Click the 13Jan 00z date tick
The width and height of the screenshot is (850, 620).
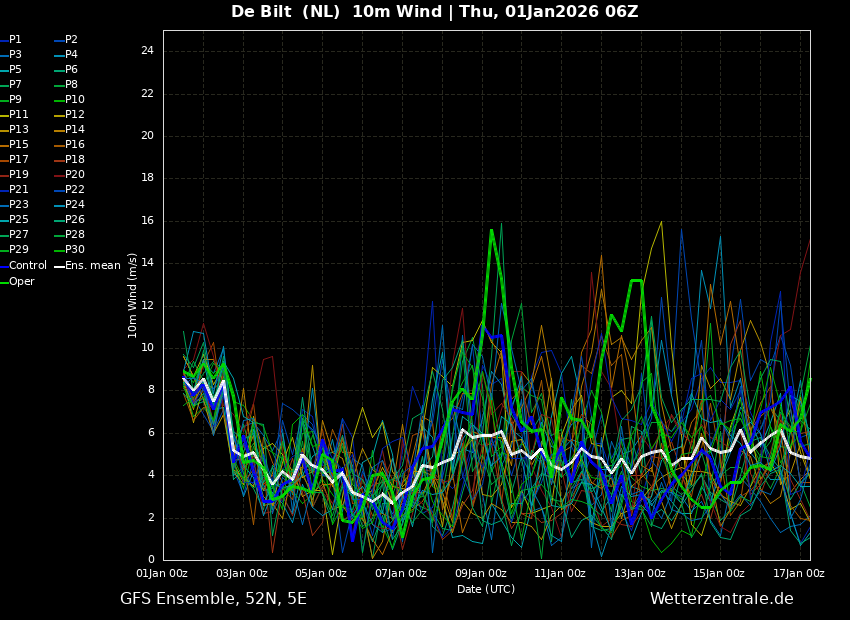pyautogui.click(x=640, y=573)
